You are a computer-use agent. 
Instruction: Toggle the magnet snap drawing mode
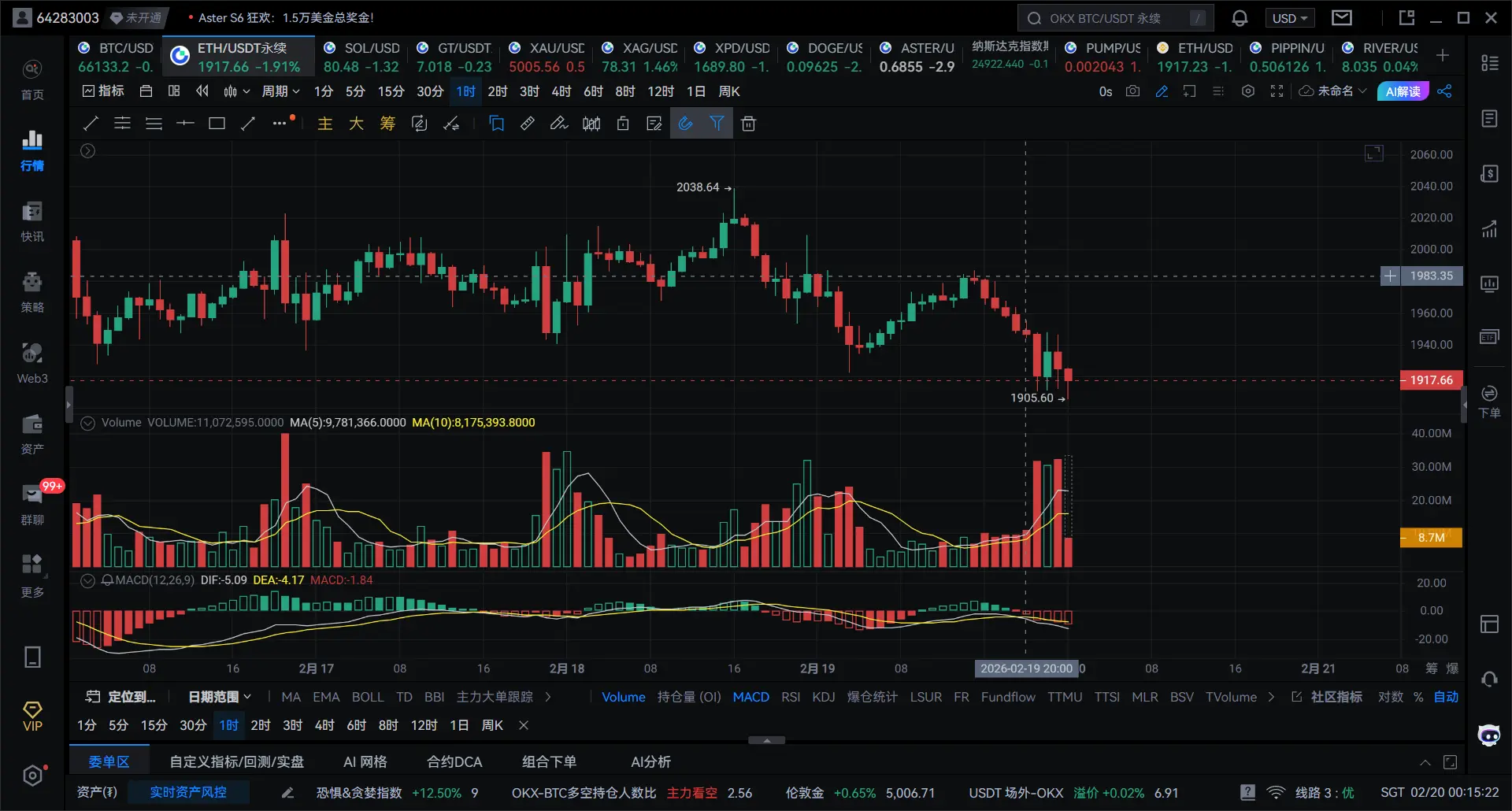pyautogui.click(x=685, y=123)
